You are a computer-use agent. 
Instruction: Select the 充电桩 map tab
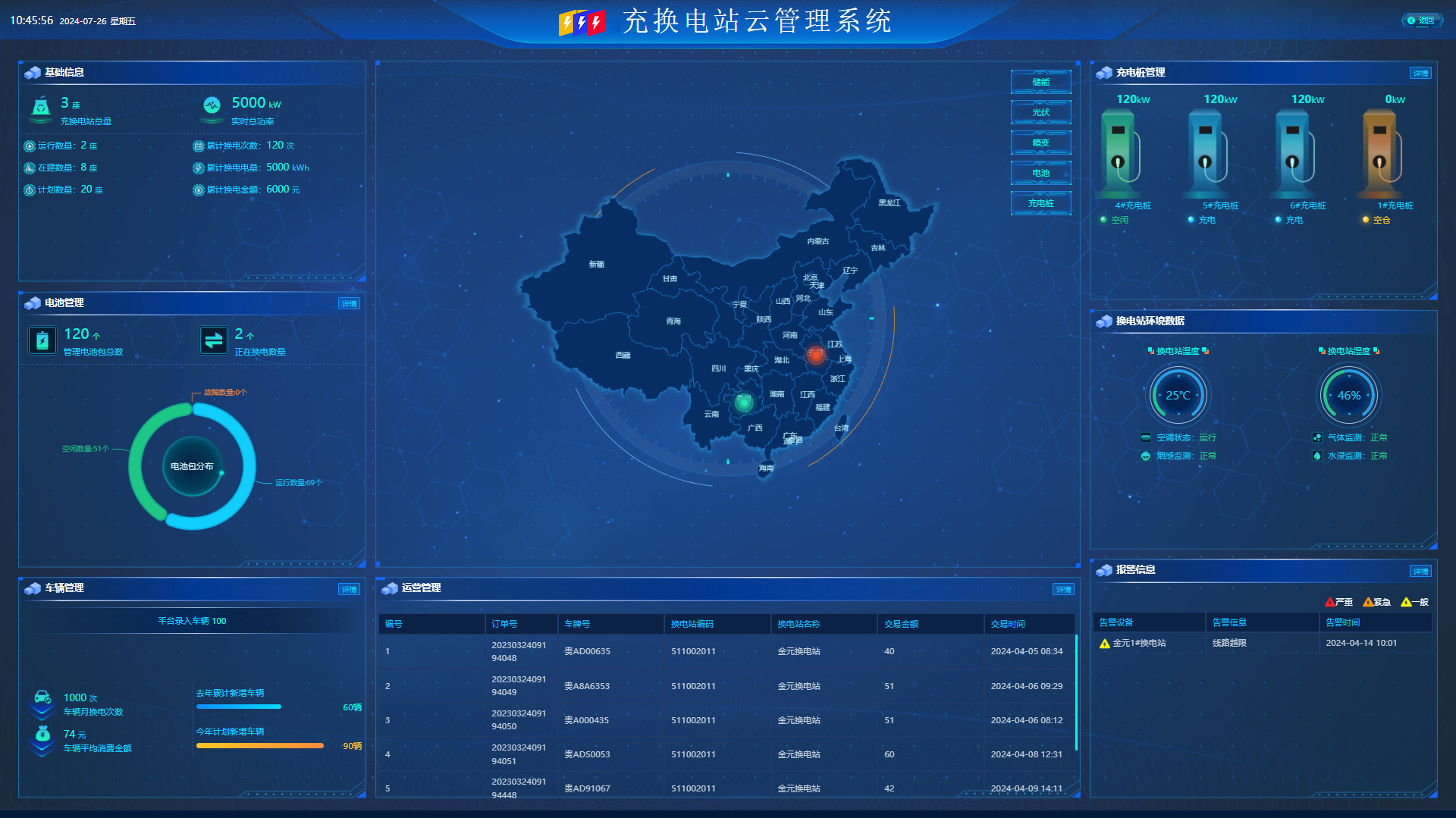point(1040,203)
